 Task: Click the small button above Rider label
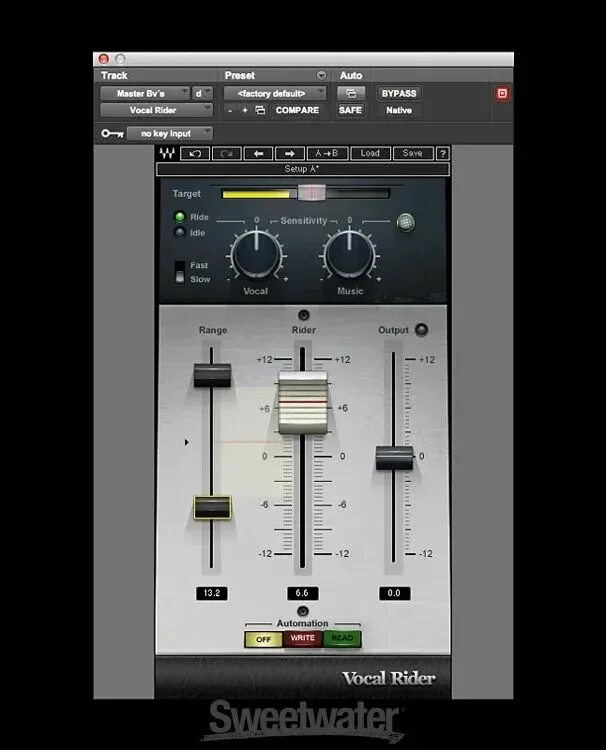pyautogui.click(x=304, y=315)
